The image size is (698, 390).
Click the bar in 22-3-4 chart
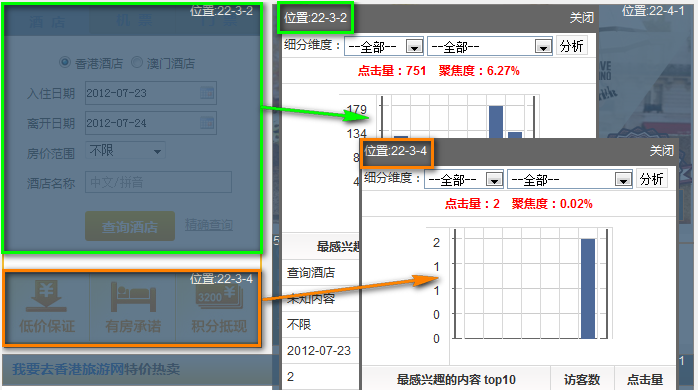pyautogui.click(x=588, y=288)
